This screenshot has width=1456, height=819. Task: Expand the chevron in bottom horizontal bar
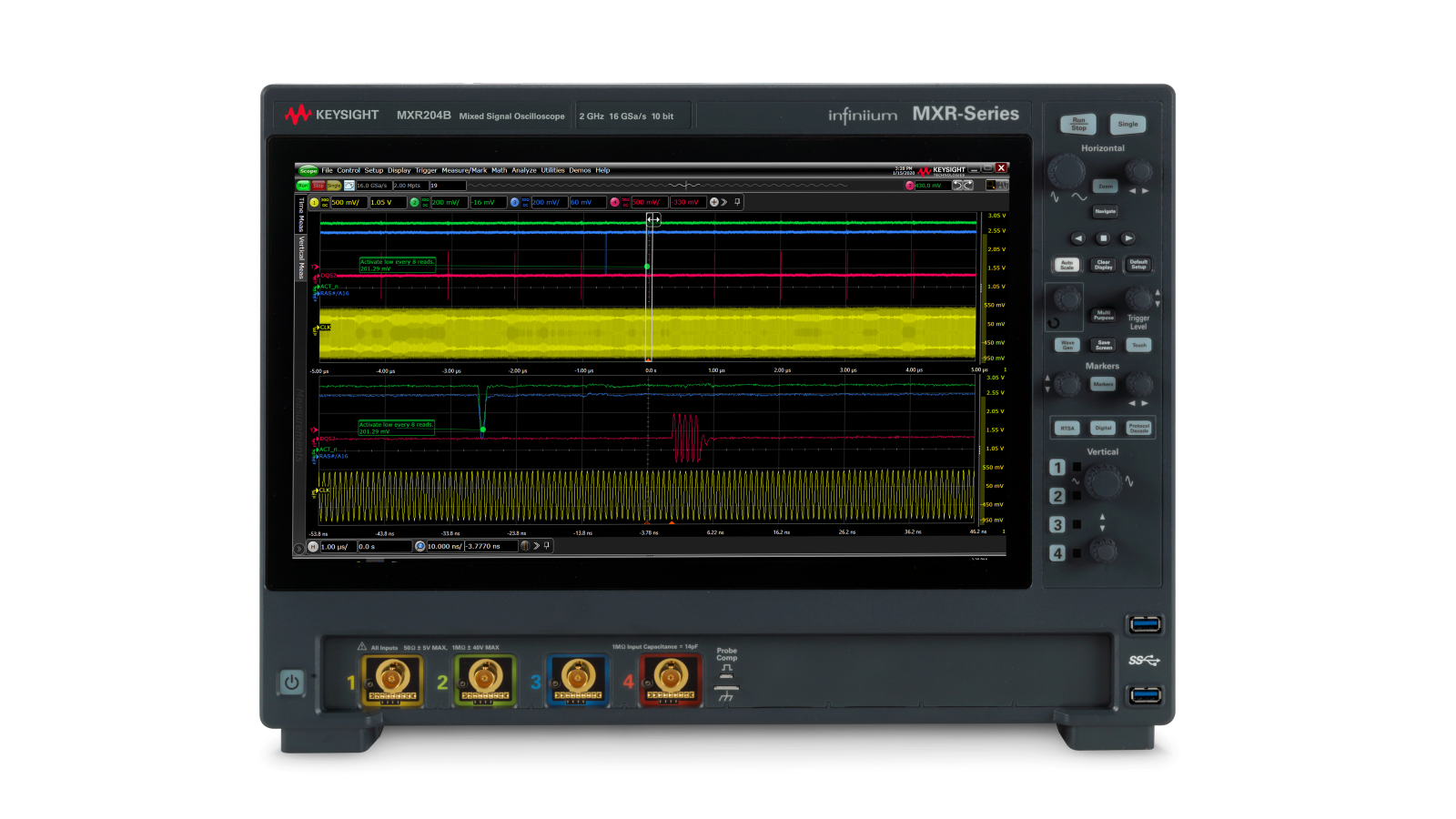point(536,546)
